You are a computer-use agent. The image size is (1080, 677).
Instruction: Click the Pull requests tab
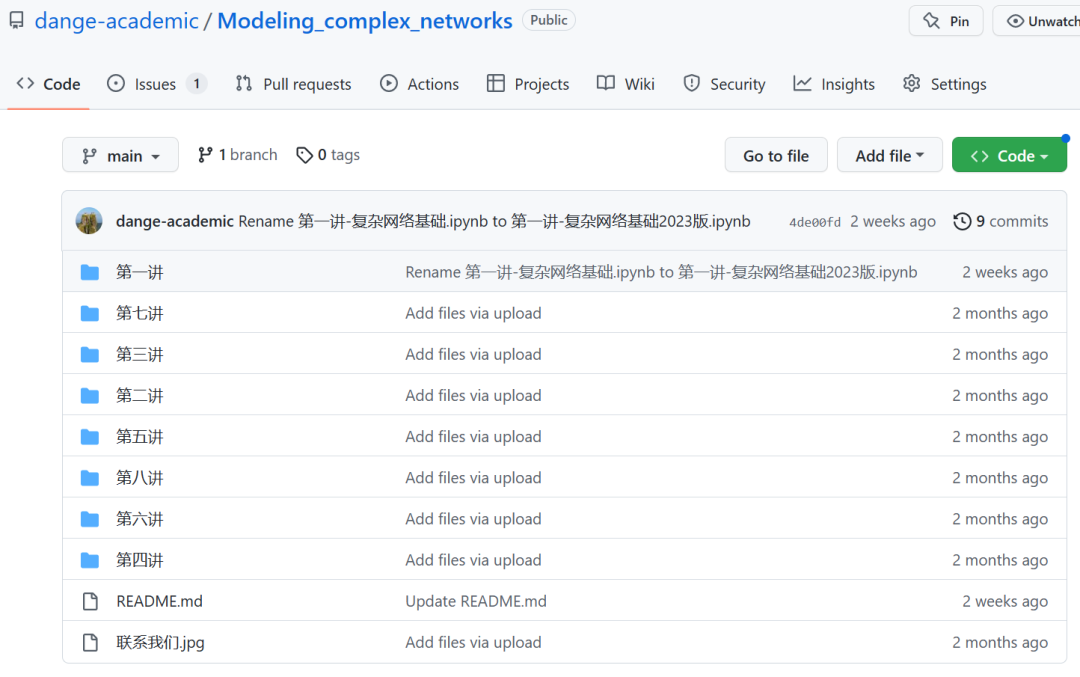click(x=293, y=84)
